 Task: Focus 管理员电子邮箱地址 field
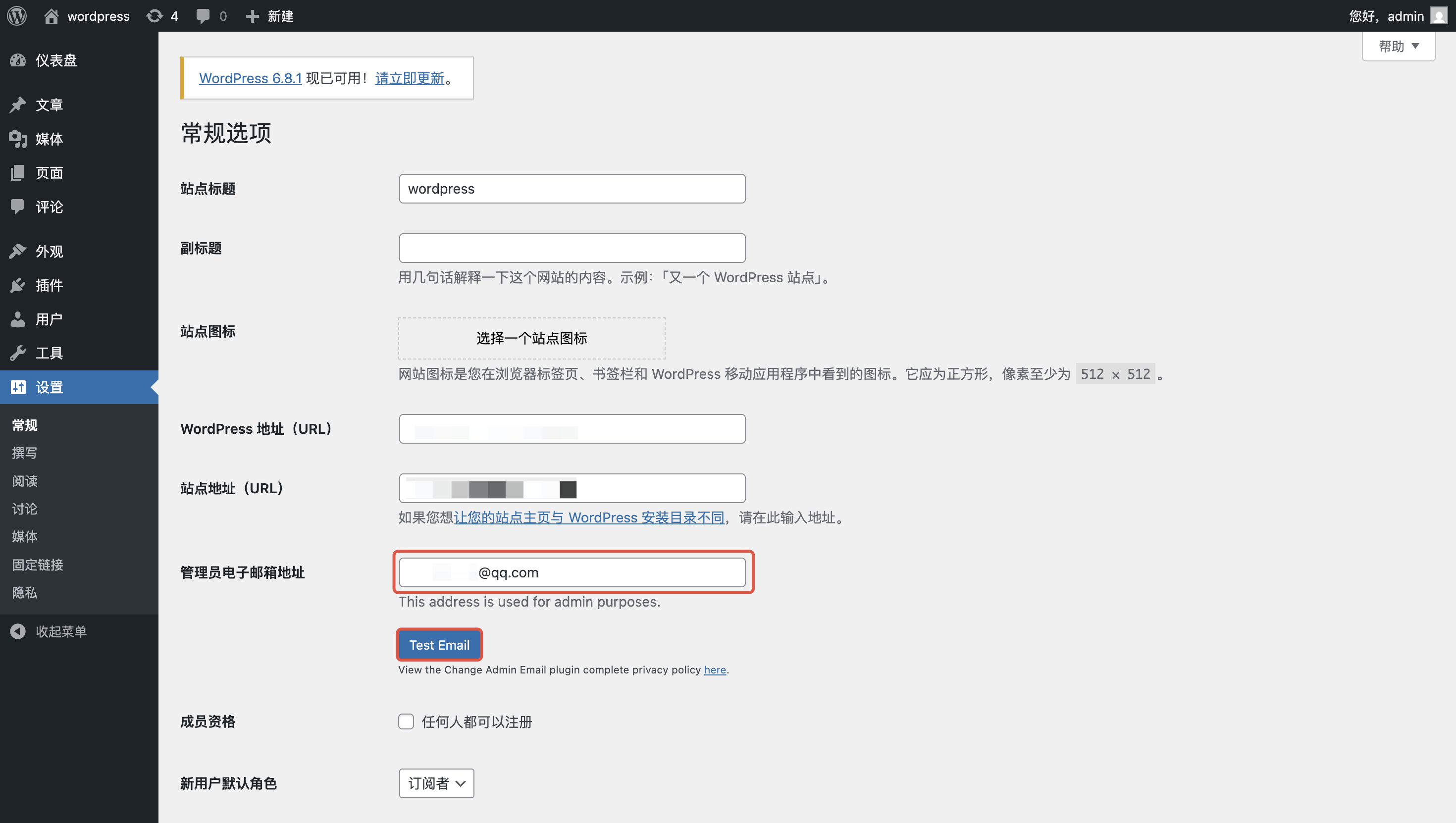pyautogui.click(x=572, y=572)
